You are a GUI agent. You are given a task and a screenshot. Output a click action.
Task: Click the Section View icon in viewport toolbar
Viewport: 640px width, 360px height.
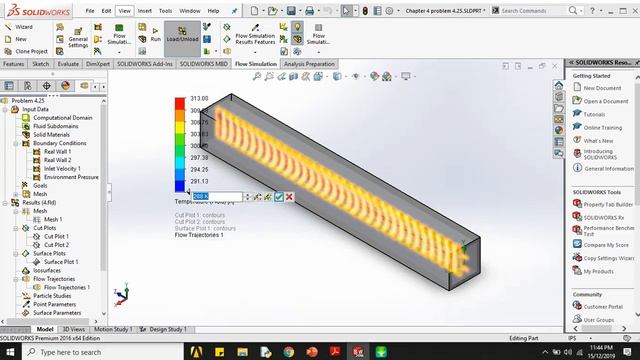(x=293, y=76)
